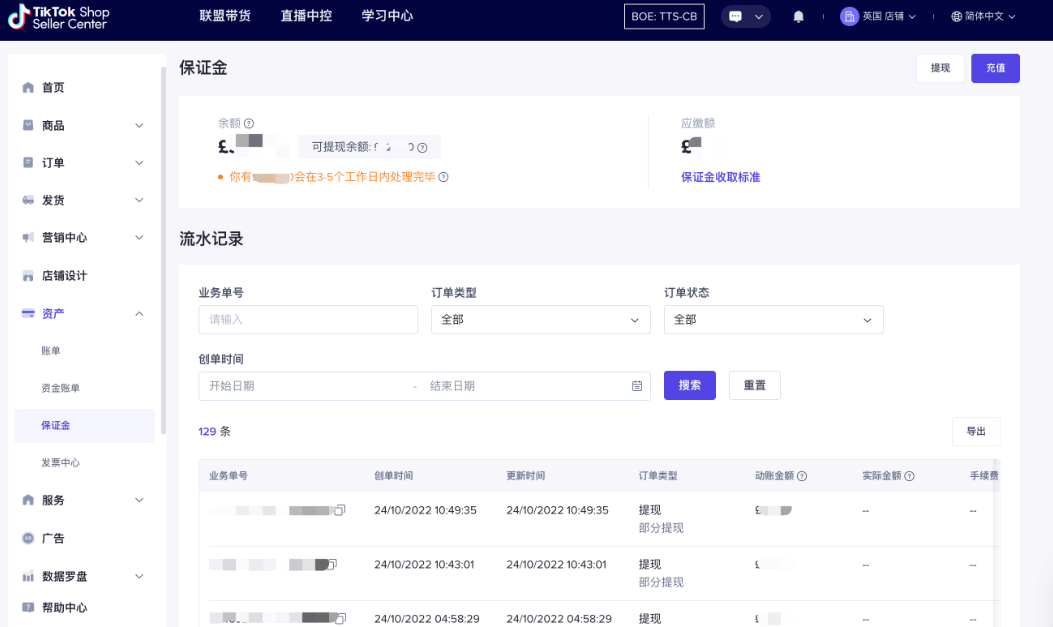This screenshot has height=627, width=1053.
Task: Click the 业务单号 input field
Action: click(307, 319)
